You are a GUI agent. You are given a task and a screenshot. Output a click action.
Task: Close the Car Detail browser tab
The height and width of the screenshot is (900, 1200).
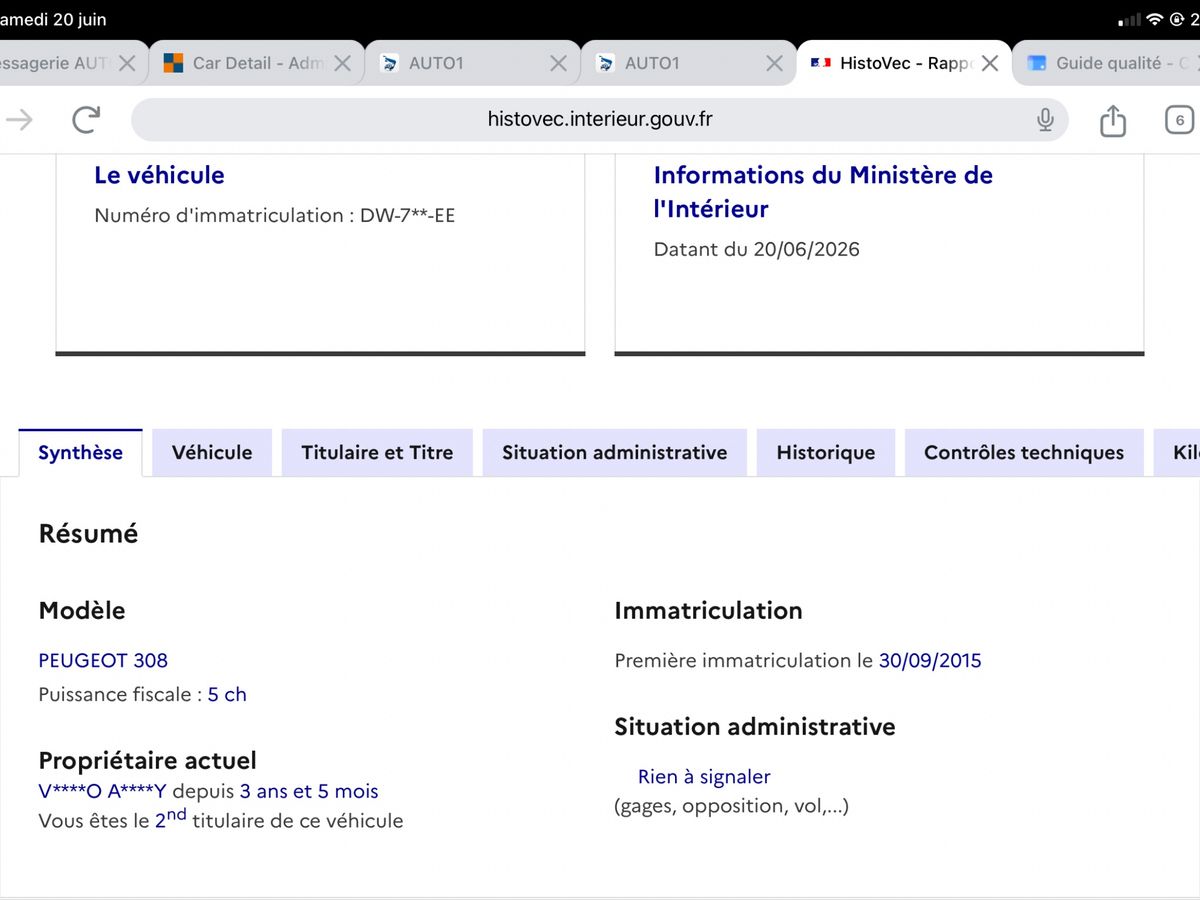342,63
